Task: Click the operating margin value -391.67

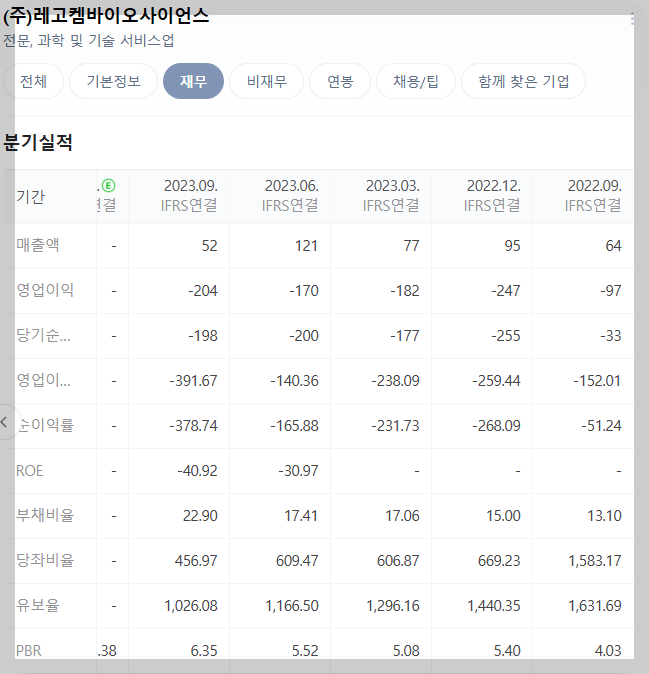Action: point(193,381)
